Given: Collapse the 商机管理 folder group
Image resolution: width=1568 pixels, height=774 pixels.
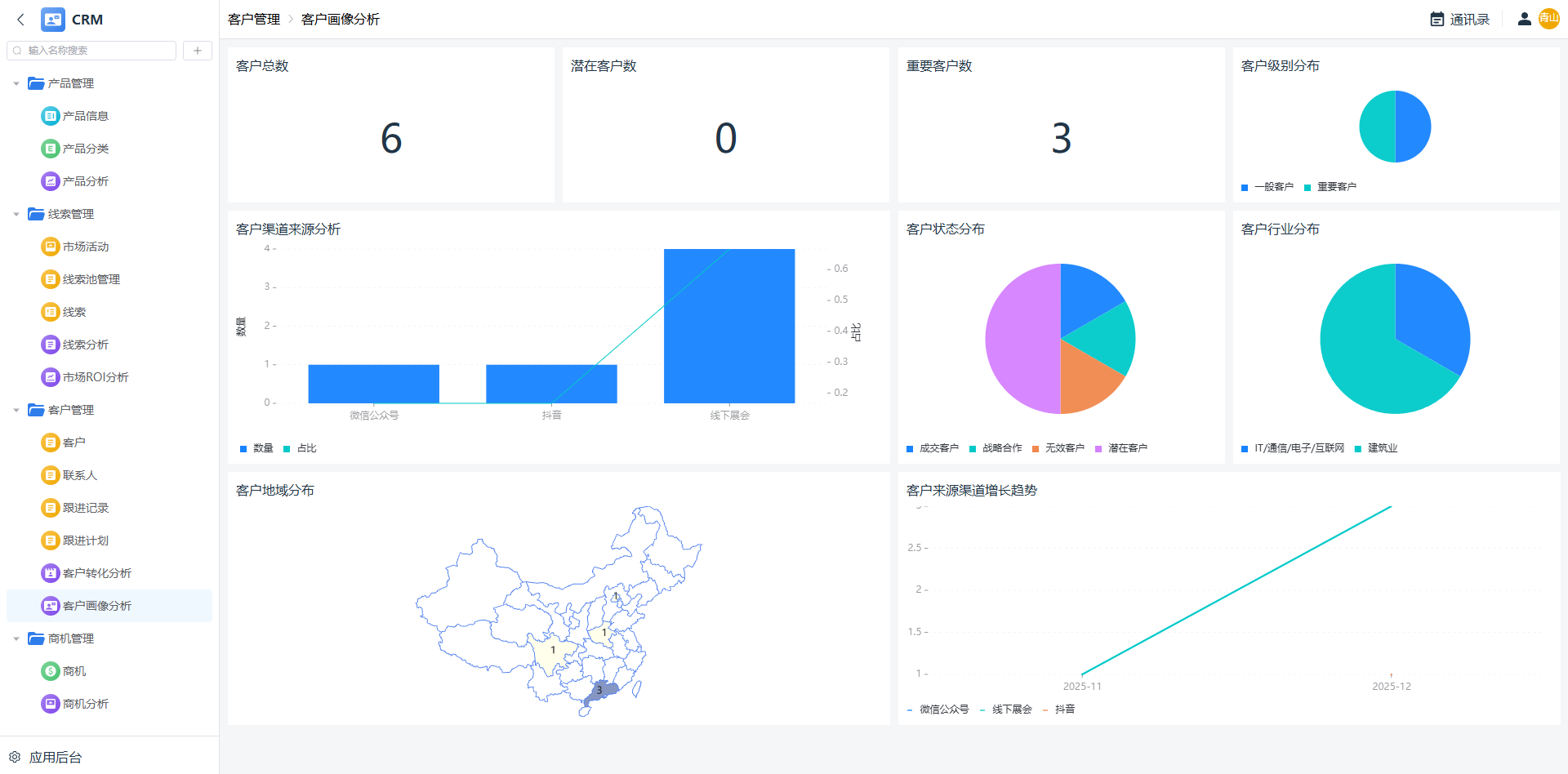Looking at the screenshot, I should tap(16, 638).
